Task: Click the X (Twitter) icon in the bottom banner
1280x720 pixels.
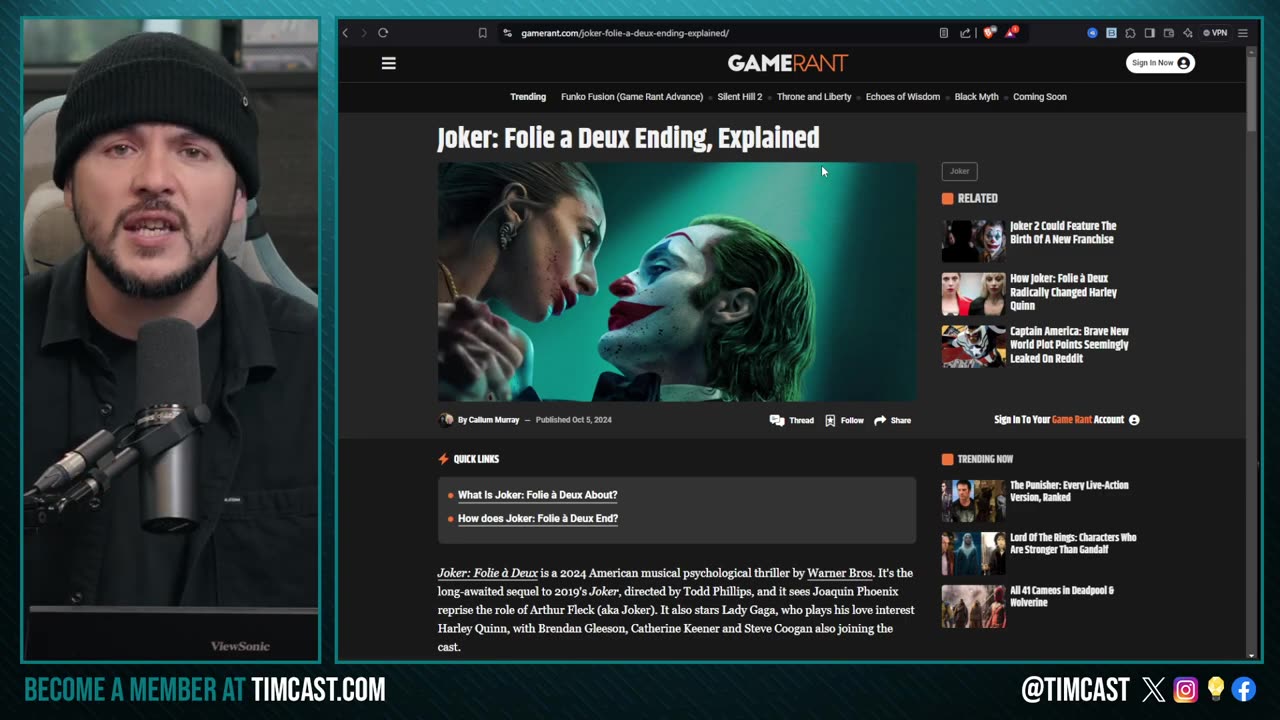Action: [1153, 689]
